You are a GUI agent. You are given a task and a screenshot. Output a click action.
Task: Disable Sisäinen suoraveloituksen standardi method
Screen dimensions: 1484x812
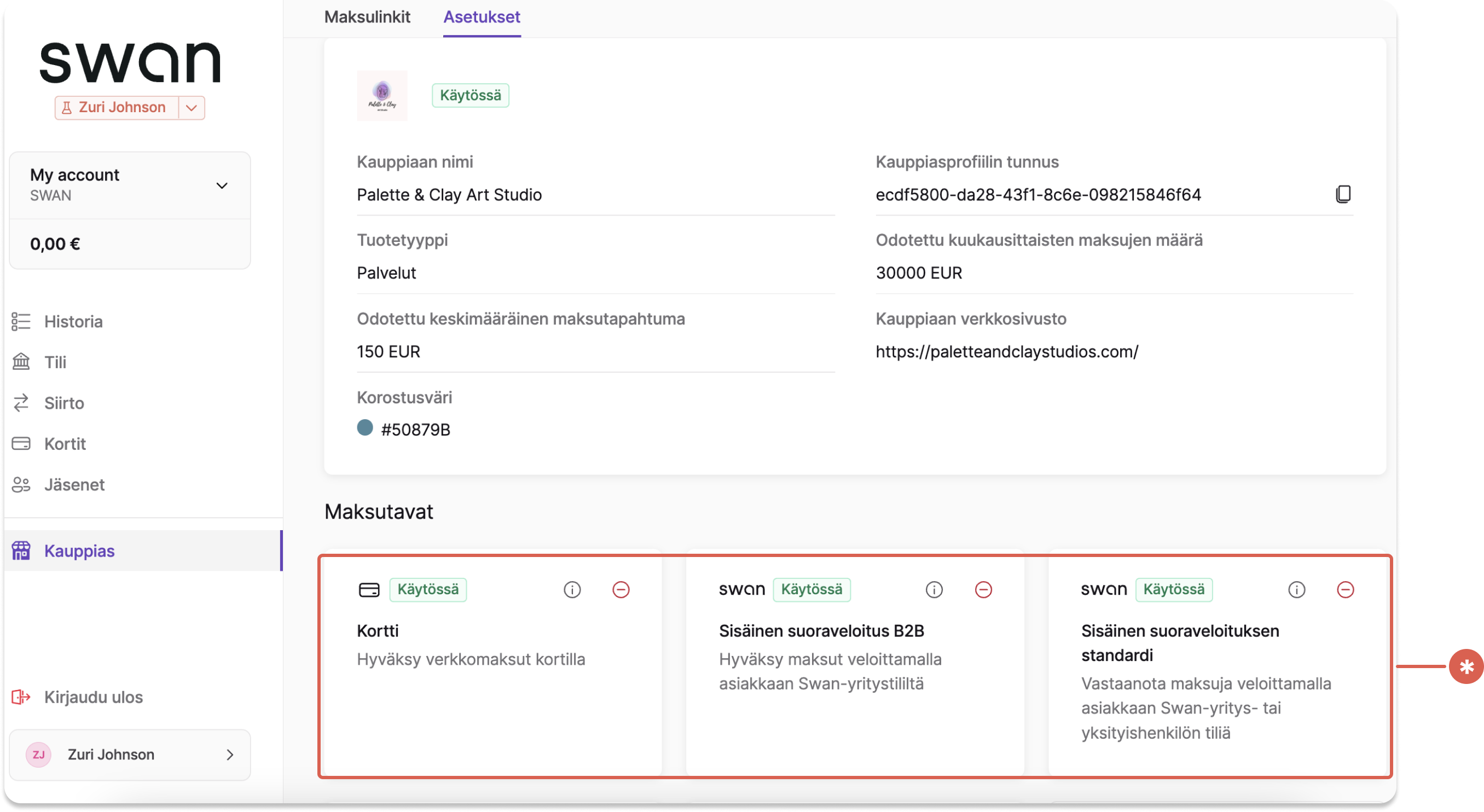tap(1345, 590)
